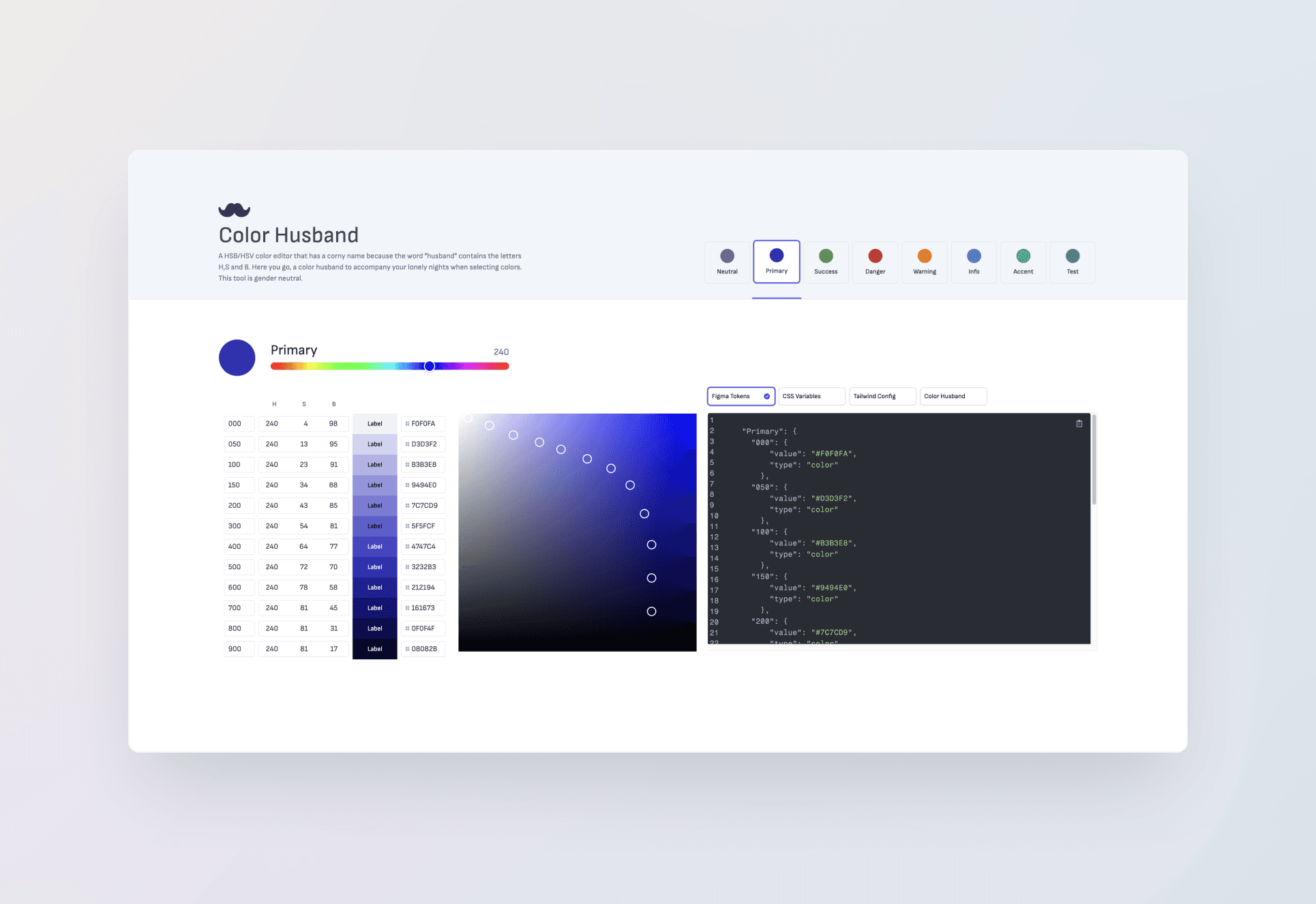
Task: Click the F0F0FA hex input field
Action: (423, 423)
